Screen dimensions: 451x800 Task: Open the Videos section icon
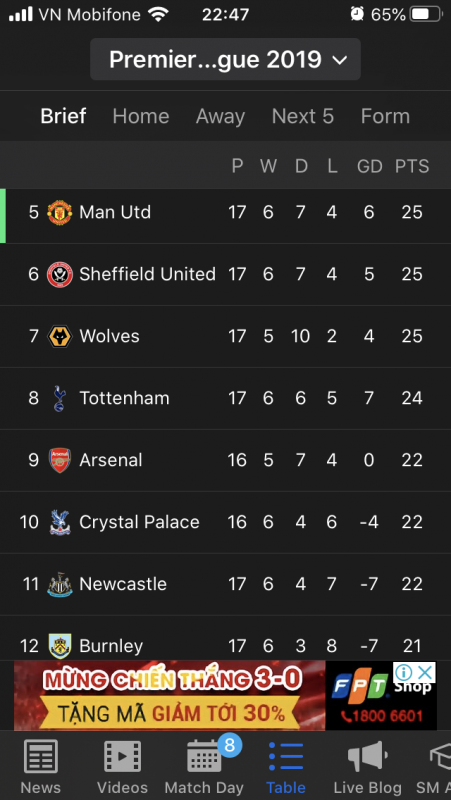point(122,756)
